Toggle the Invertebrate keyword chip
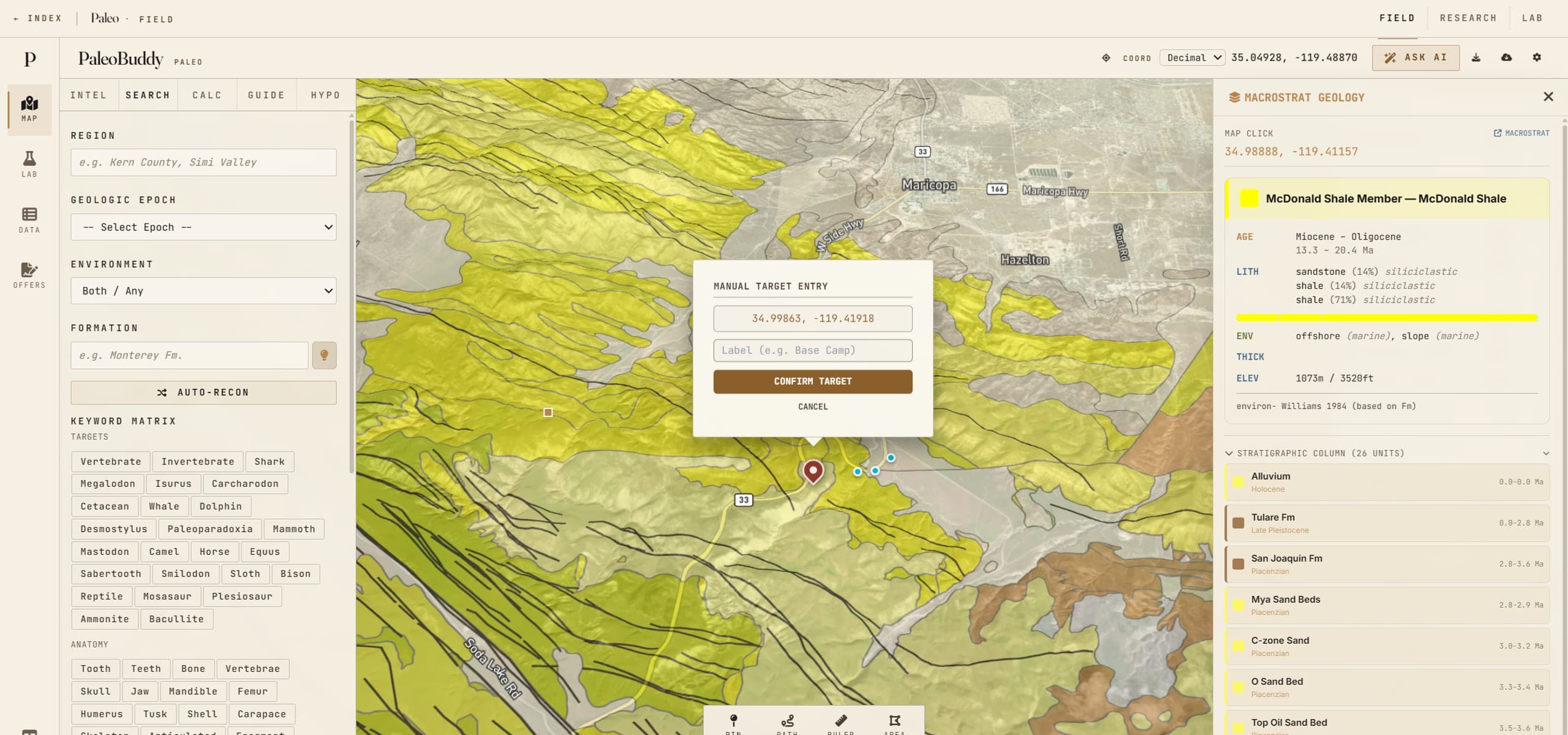The height and width of the screenshot is (735, 1568). [198, 461]
